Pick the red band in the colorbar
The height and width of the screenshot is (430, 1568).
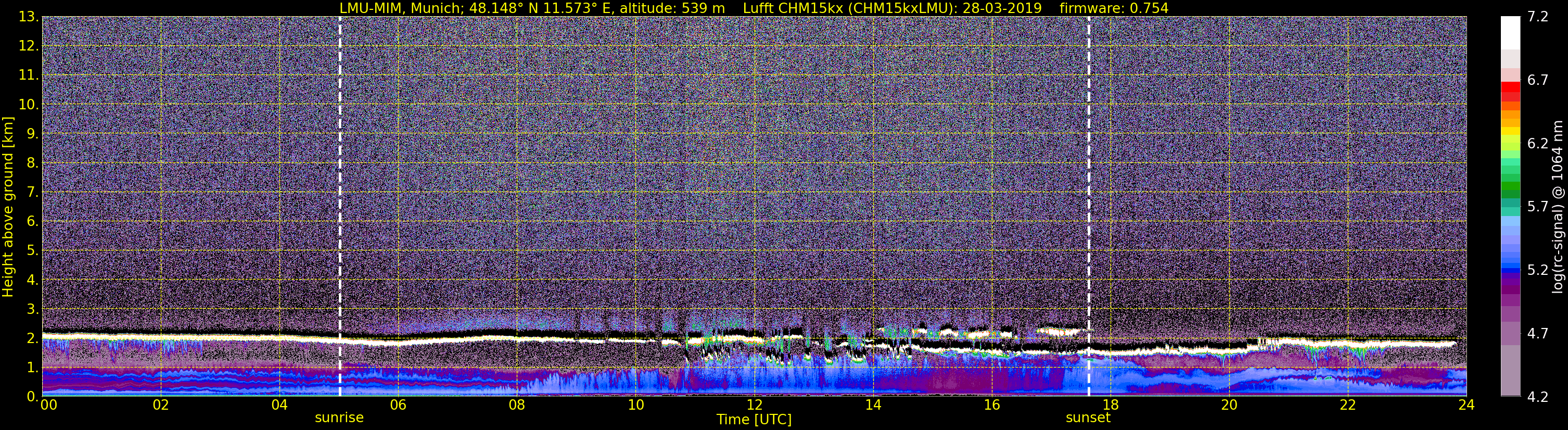click(1510, 87)
